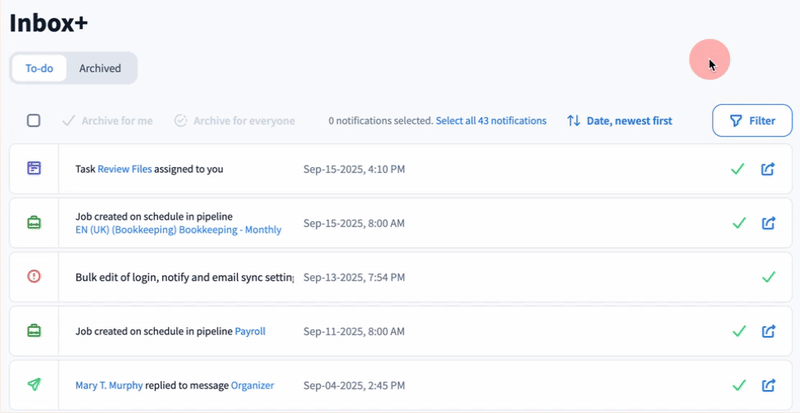Open the Review Files task link

coord(125,169)
